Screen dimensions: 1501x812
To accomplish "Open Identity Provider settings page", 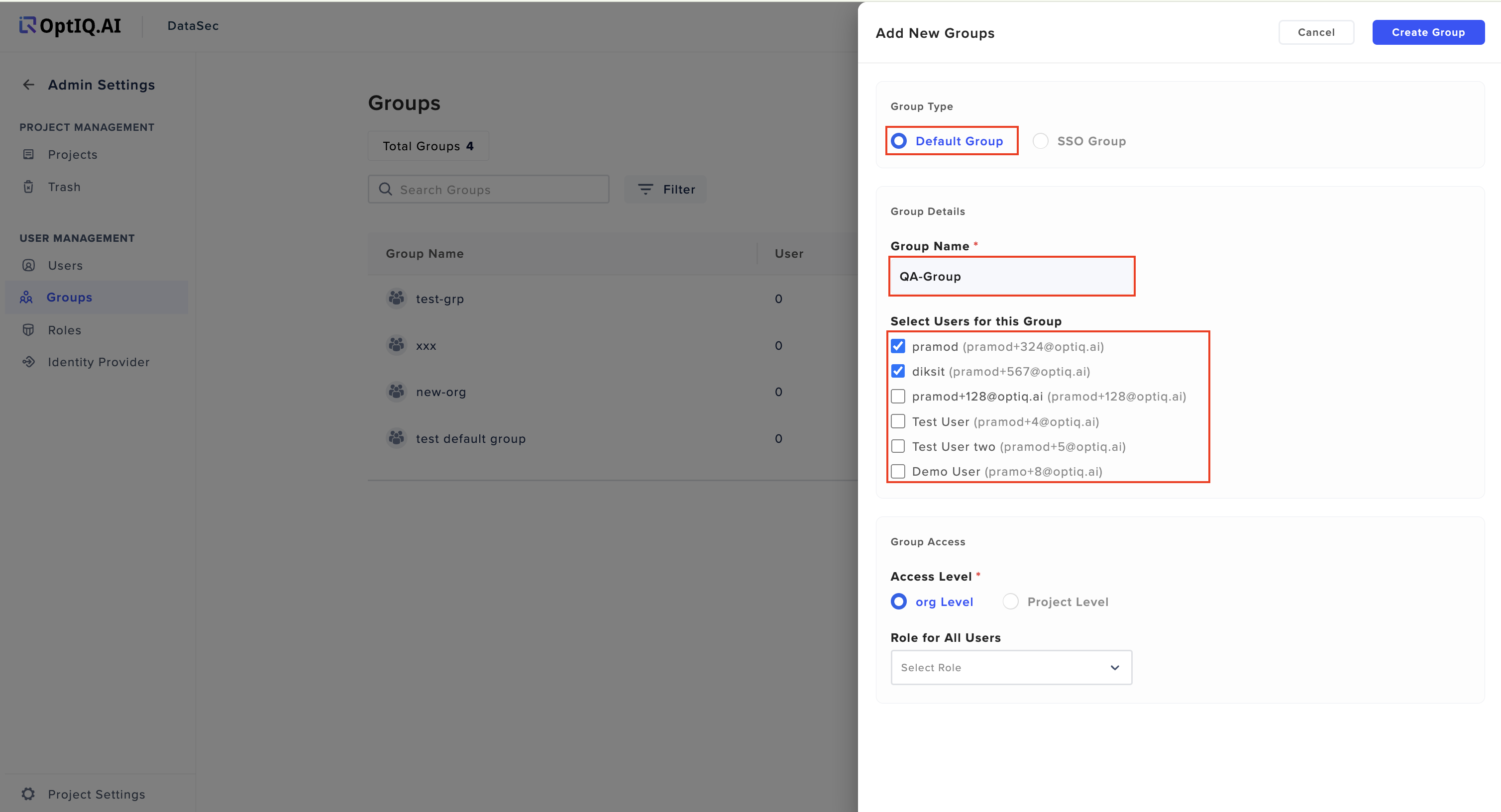I will (99, 362).
